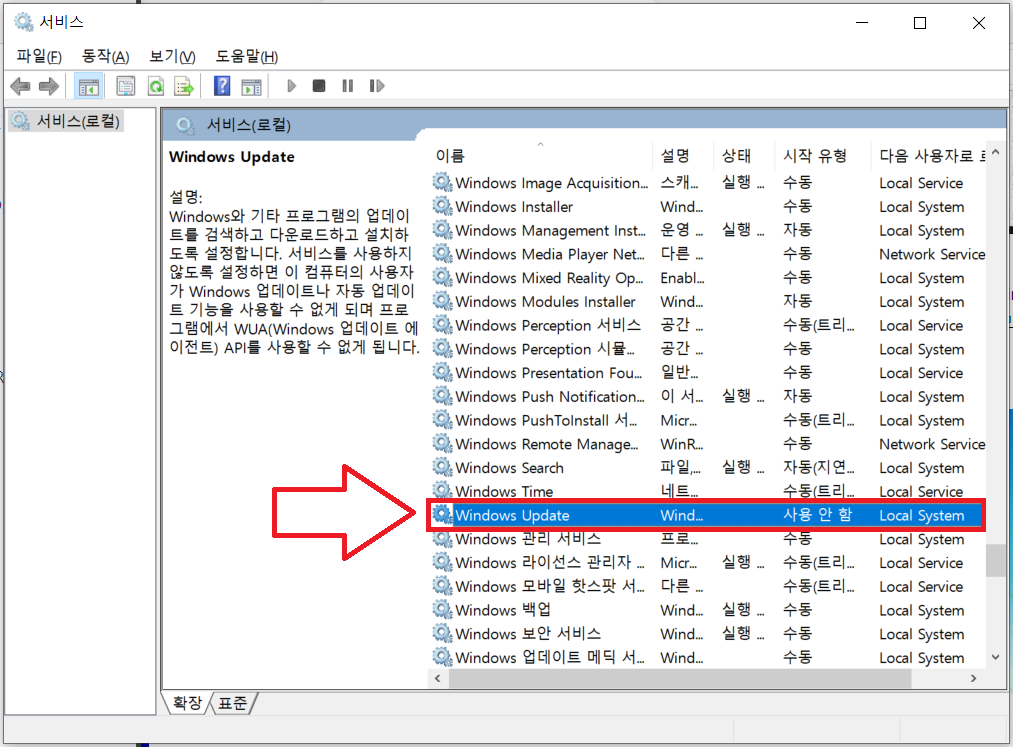The width and height of the screenshot is (1013, 747).
Task: Select 서비스(로컬) in the left tree
Action: (x=66, y=121)
